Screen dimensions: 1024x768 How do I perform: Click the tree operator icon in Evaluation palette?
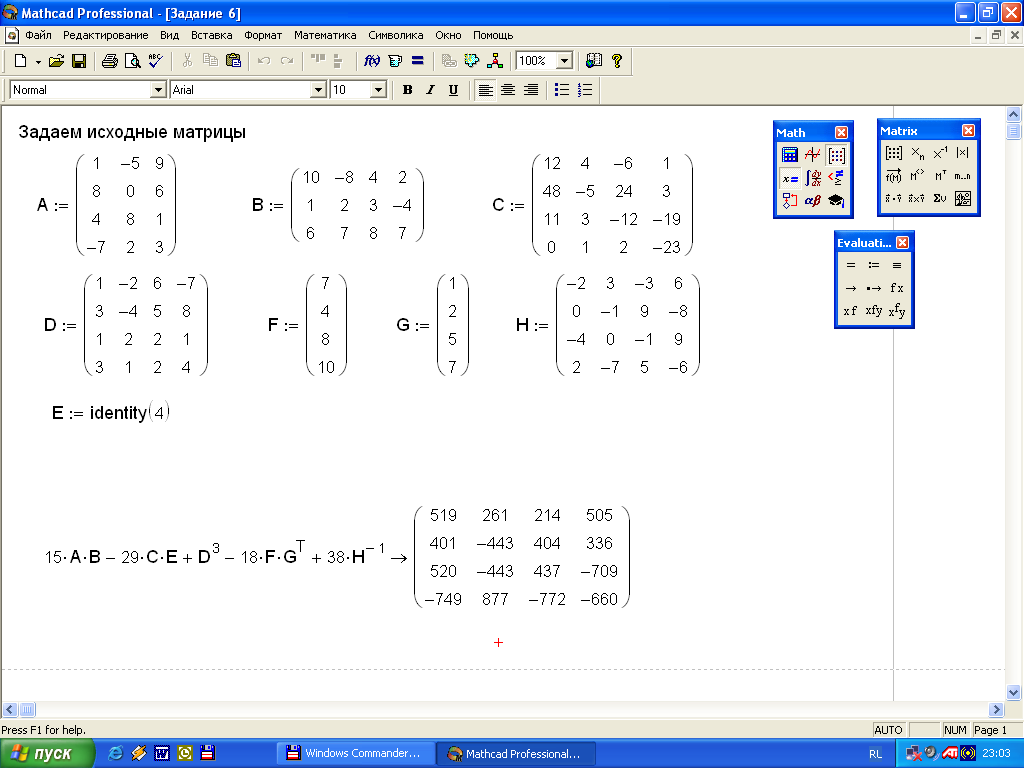897,311
